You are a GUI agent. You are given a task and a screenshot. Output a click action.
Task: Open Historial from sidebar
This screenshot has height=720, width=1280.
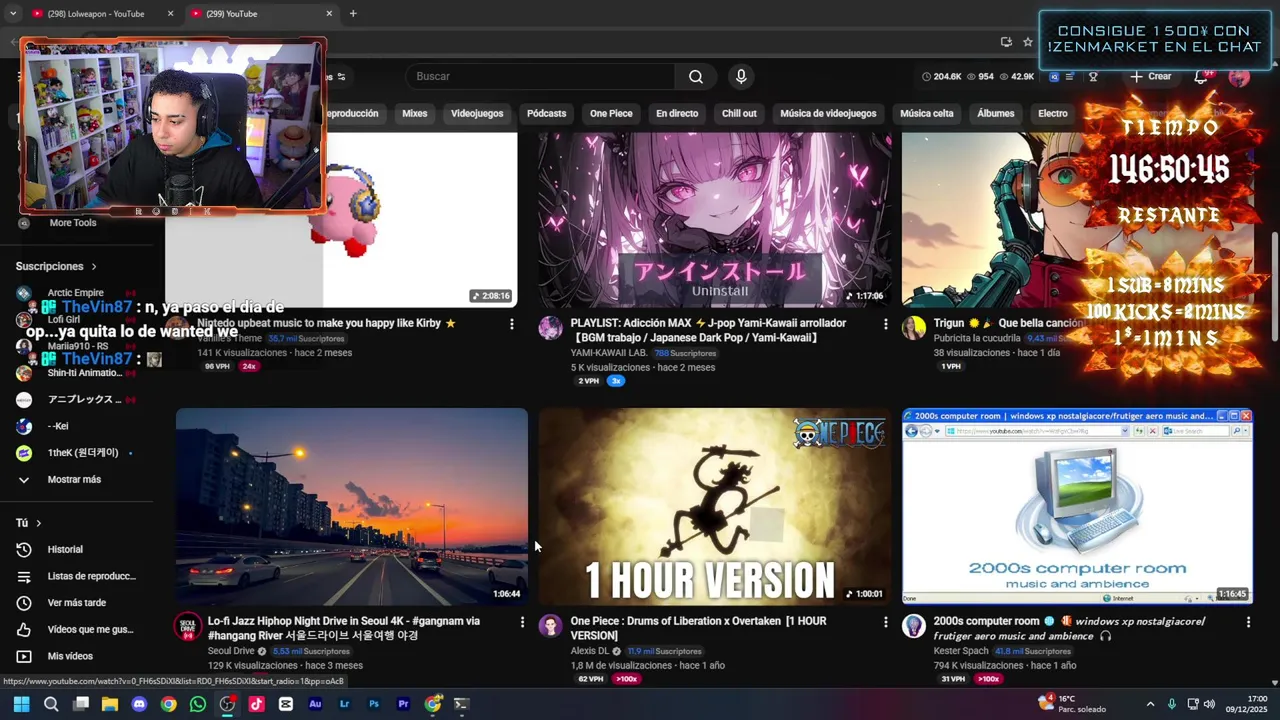pos(65,549)
